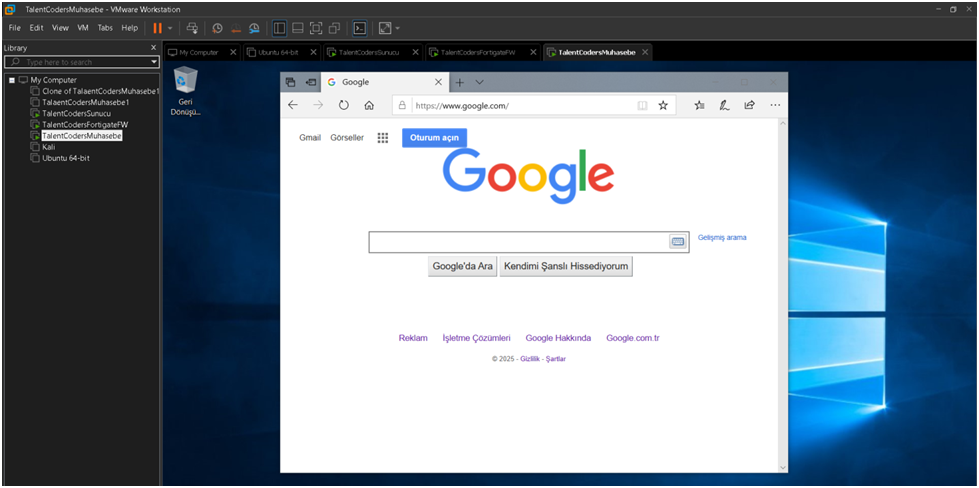Screen dimensions: 979x488
Task: Open the Help menu
Action: coord(130,28)
